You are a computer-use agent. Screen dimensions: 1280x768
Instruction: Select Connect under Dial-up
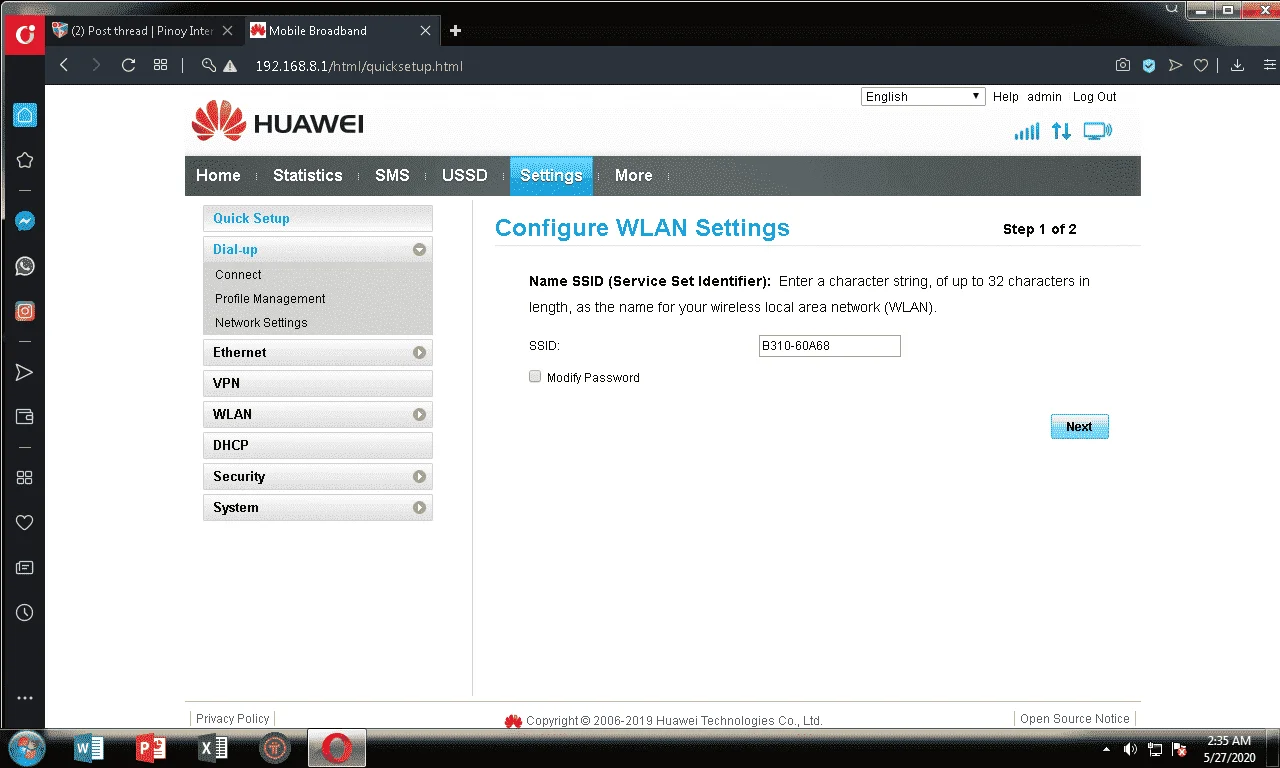(238, 275)
